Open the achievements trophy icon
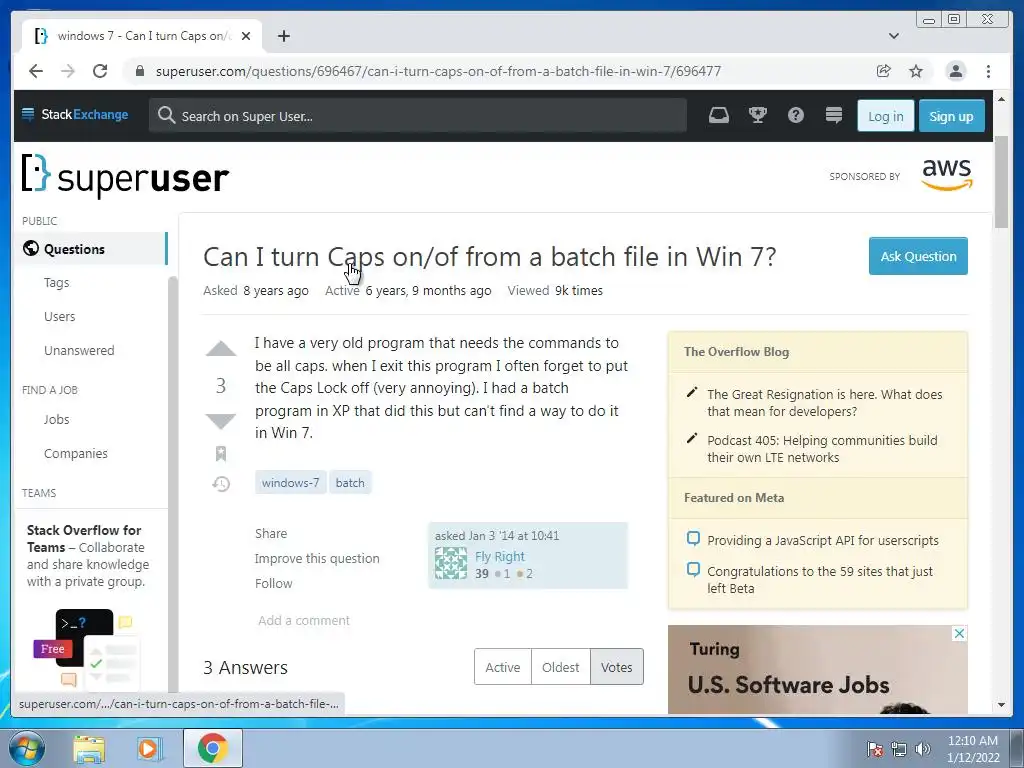The height and width of the screenshot is (768, 1024). [x=758, y=116]
